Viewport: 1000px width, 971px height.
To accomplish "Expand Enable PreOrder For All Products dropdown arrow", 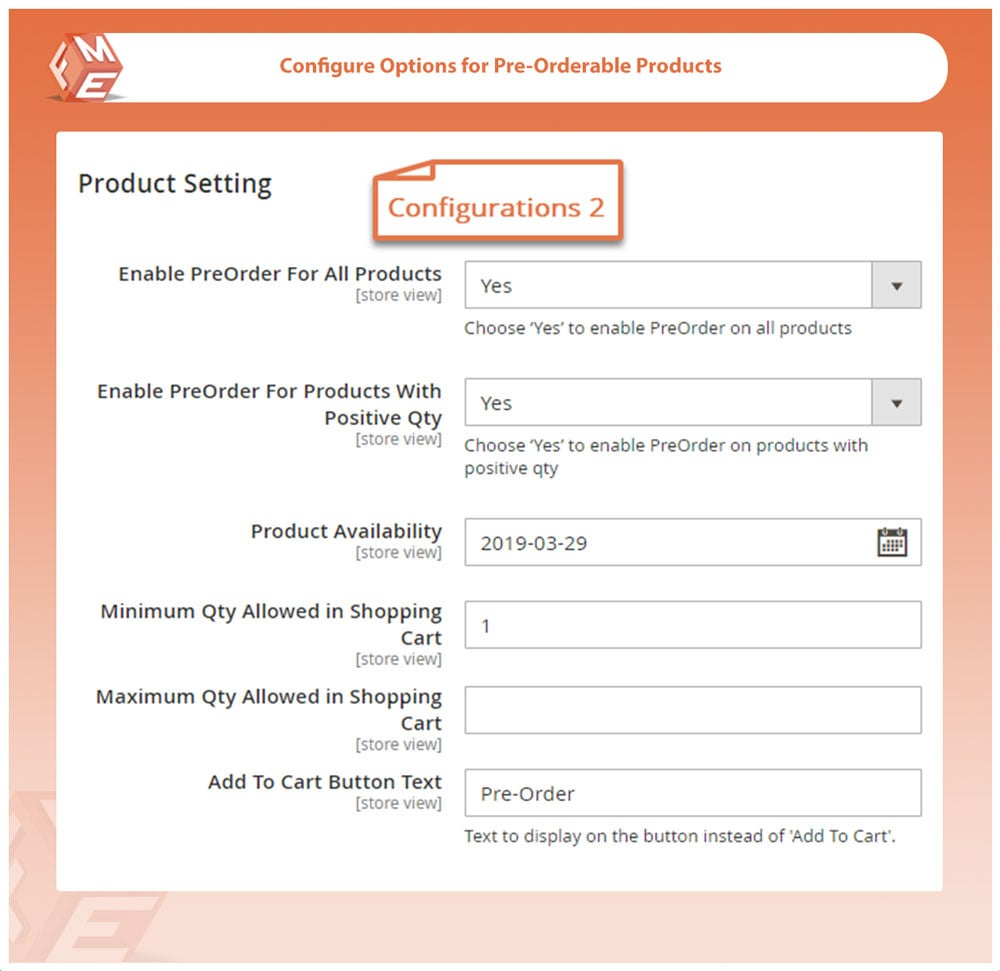I will pyautogui.click(x=896, y=286).
